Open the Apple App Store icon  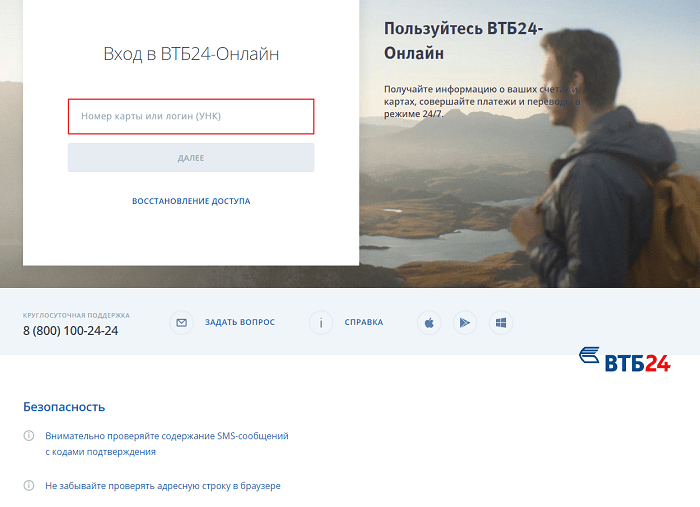pyautogui.click(x=429, y=322)
